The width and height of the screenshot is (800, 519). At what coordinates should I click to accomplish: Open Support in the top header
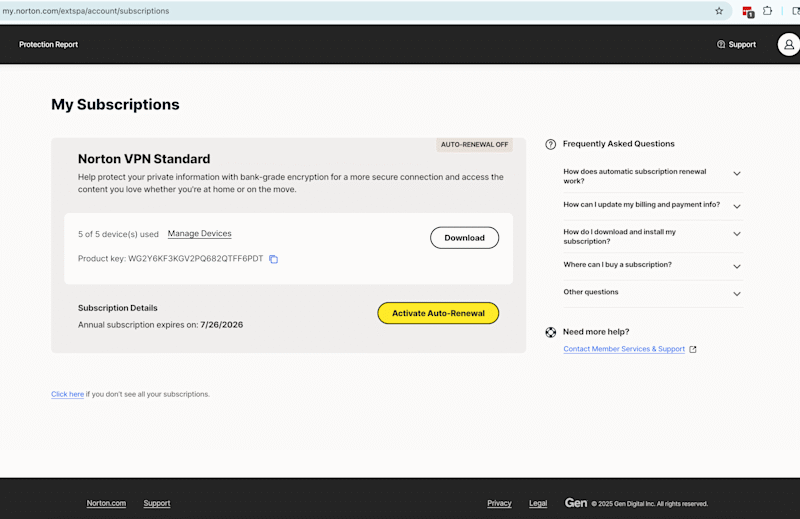(742, 44)
